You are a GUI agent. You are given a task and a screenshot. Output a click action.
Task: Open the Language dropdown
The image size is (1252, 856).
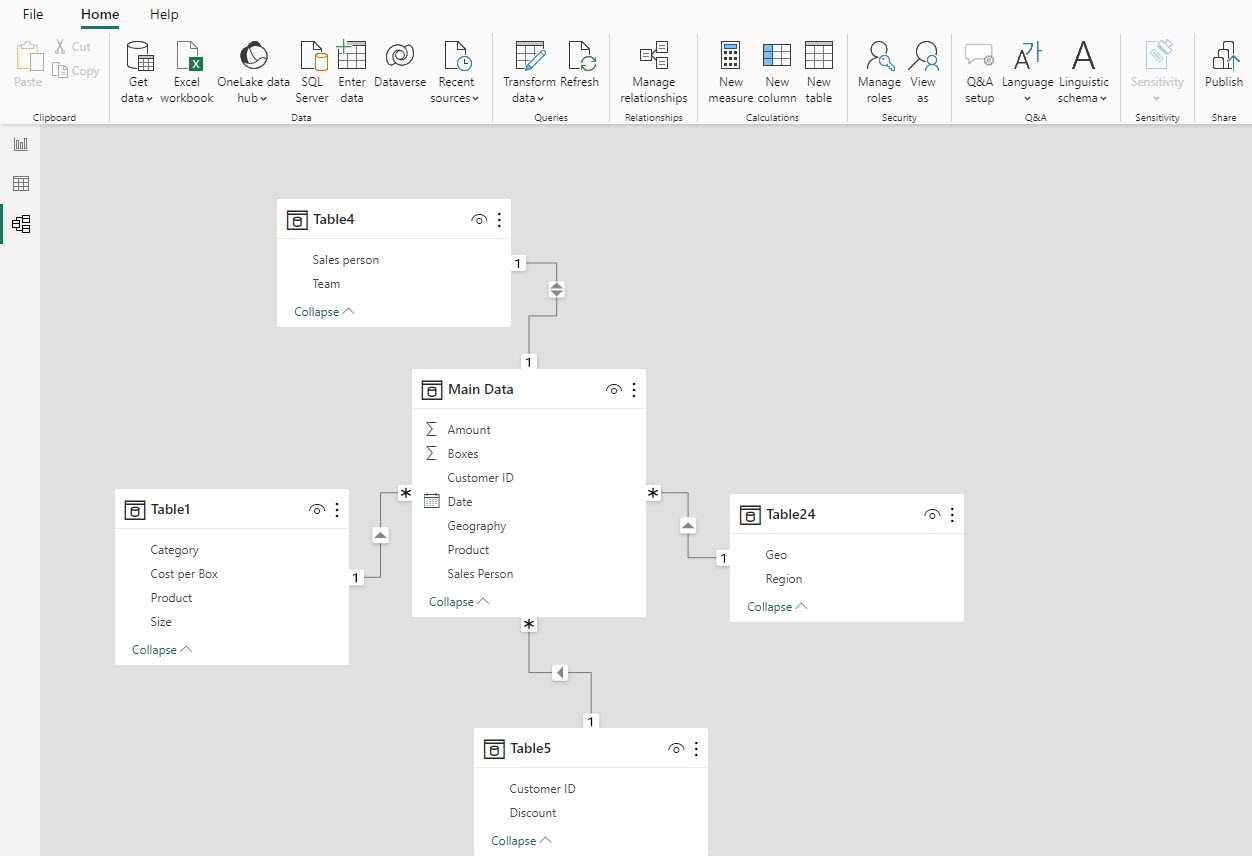(x=1028, y=72)
